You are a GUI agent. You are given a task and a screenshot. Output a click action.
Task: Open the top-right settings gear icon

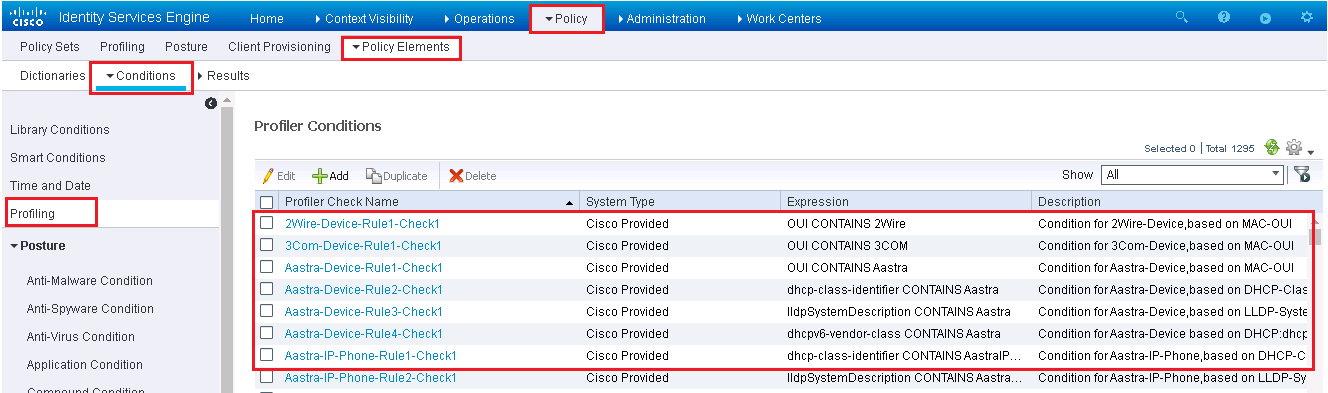[1306, 17]
